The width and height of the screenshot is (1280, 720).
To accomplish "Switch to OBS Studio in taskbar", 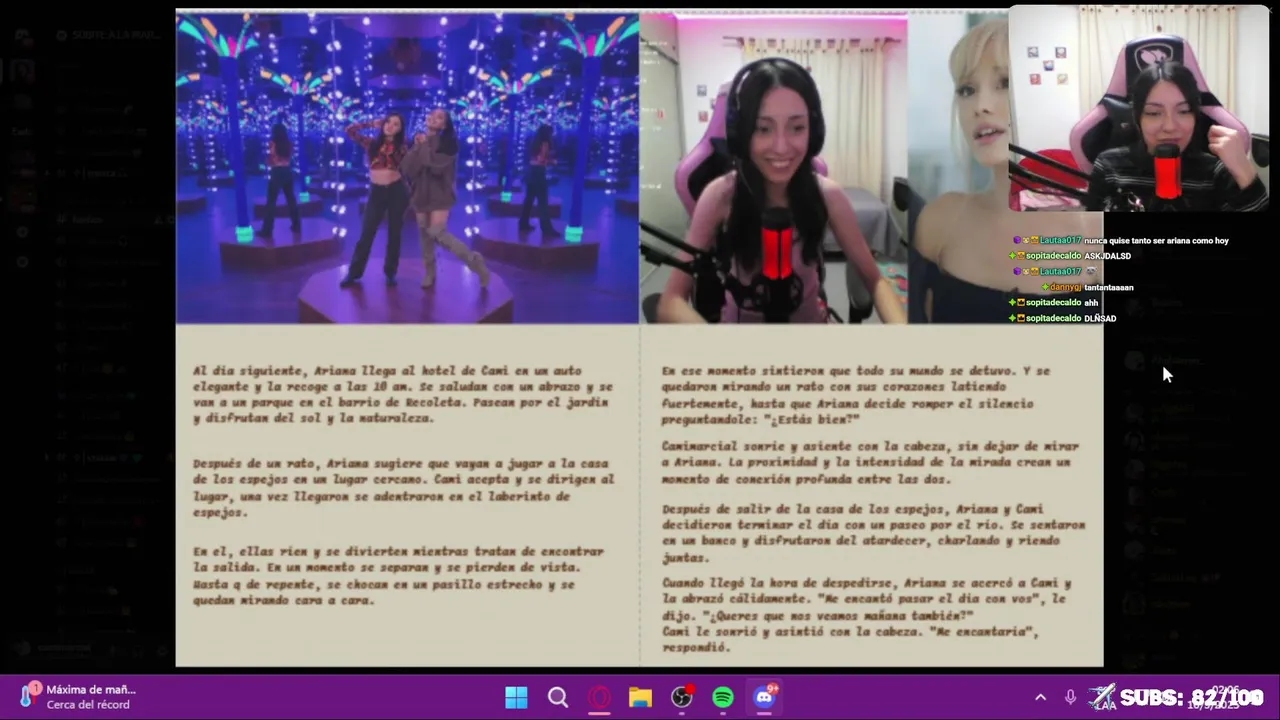I will [682, 697].
